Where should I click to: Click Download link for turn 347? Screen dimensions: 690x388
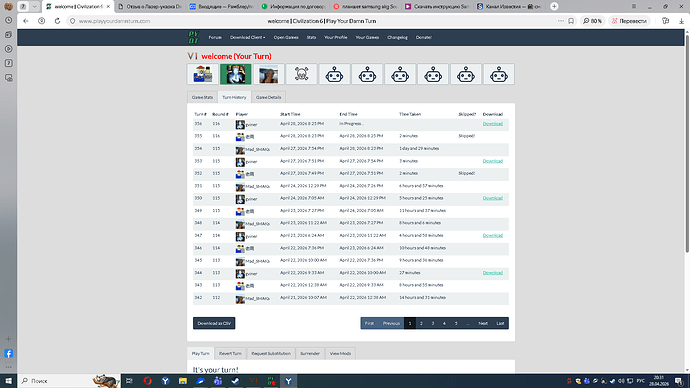point(492,235)
